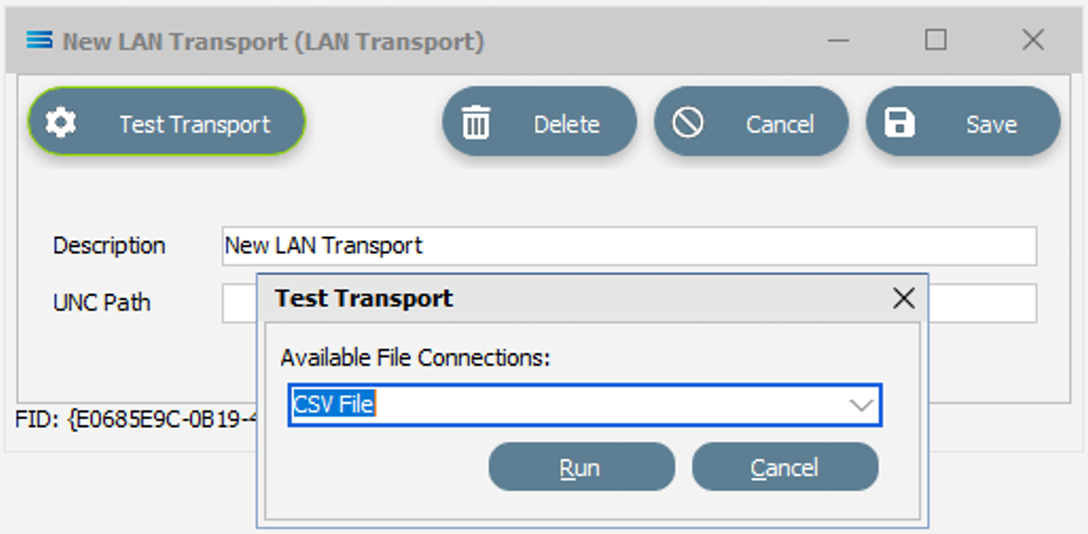Delete this LAN transport
The height and width of the screenshot is (534, 1088).
coord(539,121)
